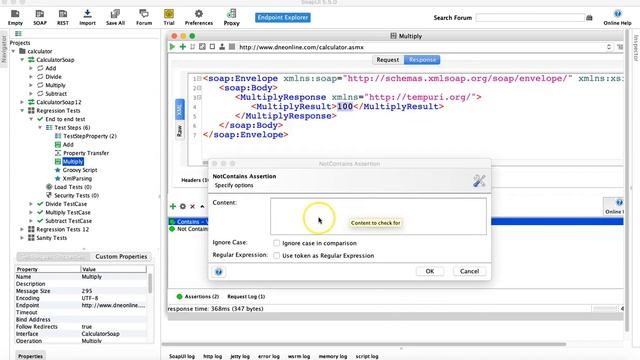
Task: Open the Proxy settings icon
Action: click(231, 17)
